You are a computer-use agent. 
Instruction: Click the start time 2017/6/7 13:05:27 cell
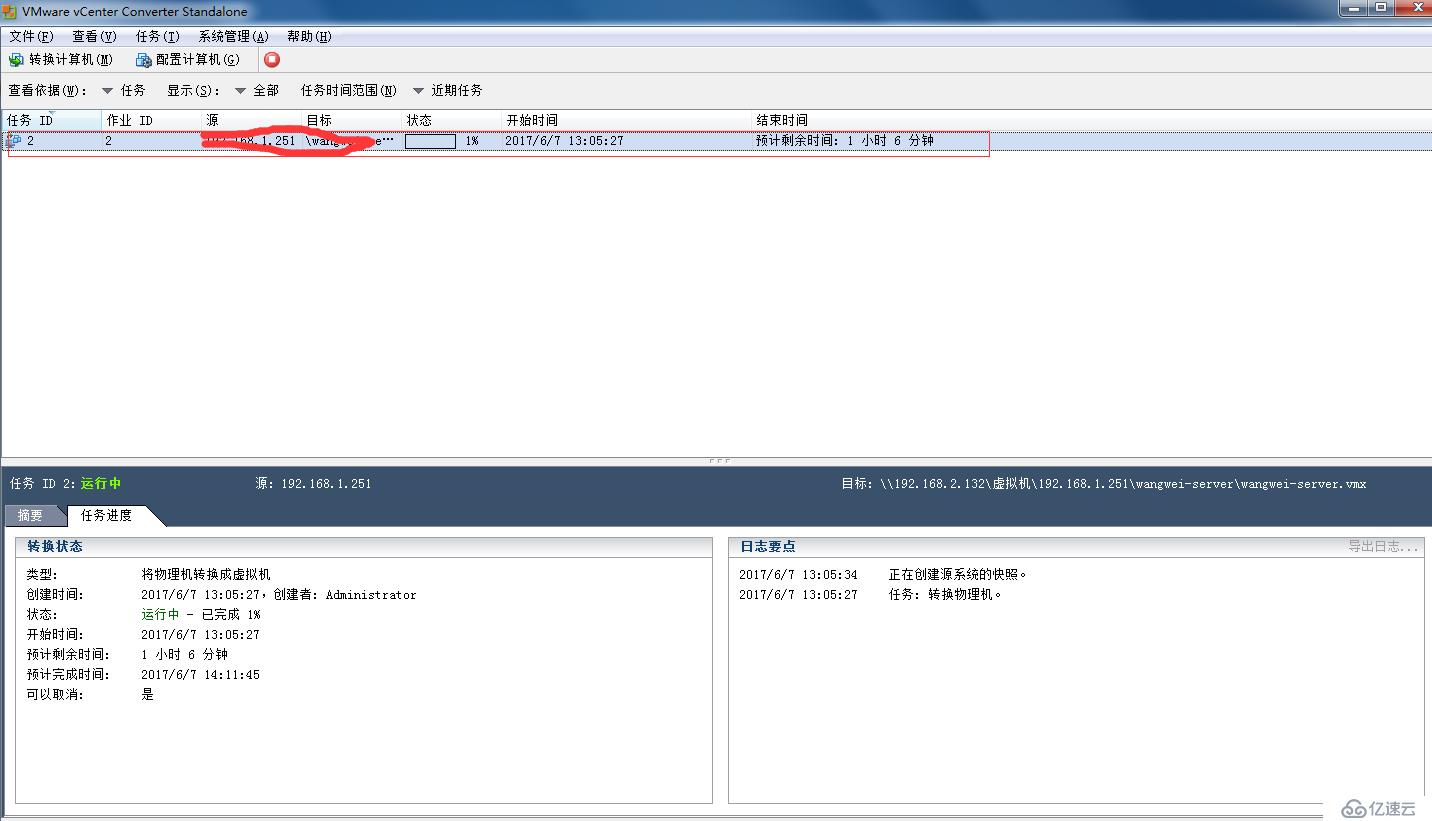pos(564,141)
